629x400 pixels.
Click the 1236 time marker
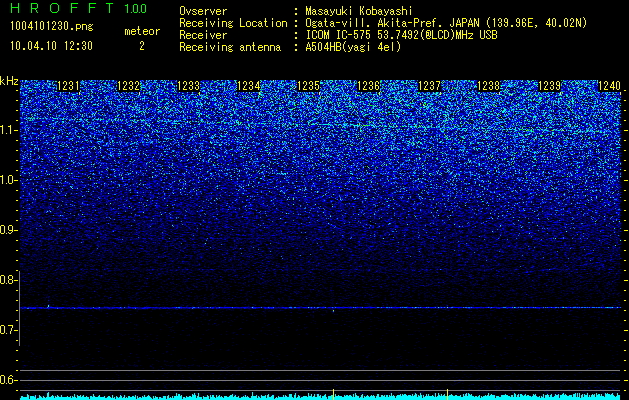pos(369,86)
